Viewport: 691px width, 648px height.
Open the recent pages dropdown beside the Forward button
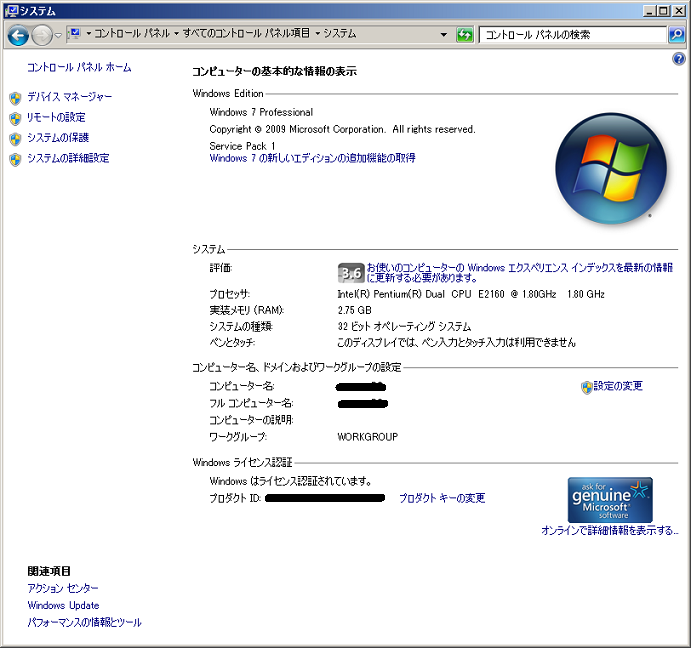59,35
